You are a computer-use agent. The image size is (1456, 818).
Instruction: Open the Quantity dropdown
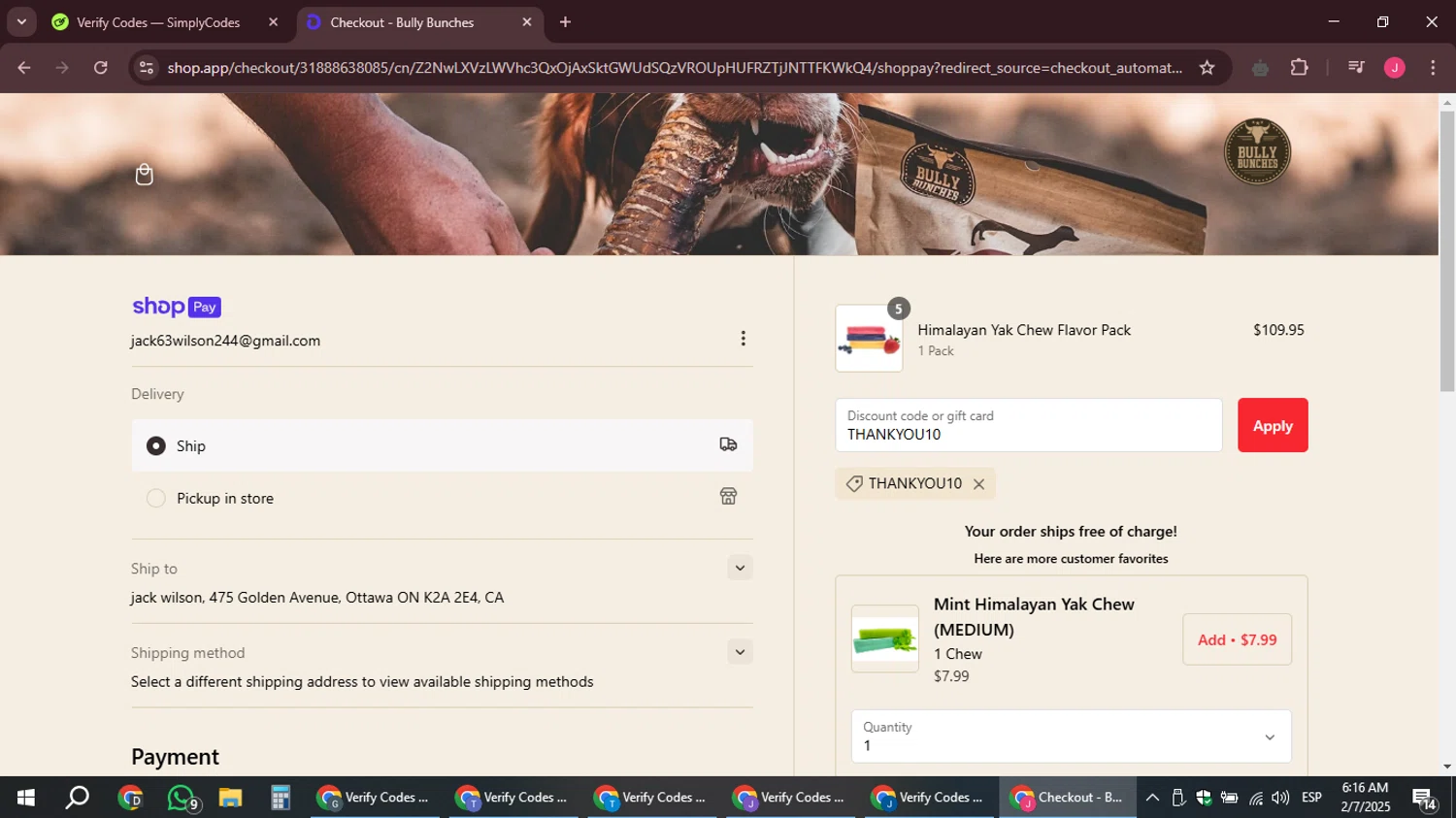pyautogui.click(x=1071, y=736)
